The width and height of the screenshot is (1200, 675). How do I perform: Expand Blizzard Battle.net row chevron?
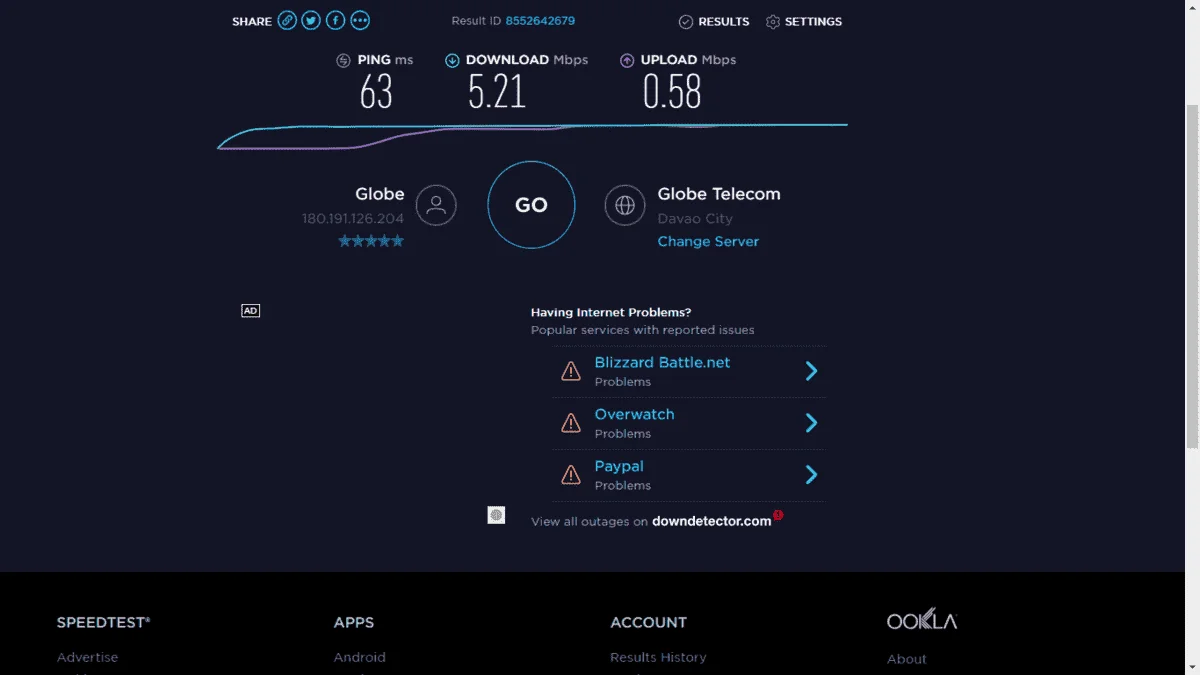click(812, 371)
